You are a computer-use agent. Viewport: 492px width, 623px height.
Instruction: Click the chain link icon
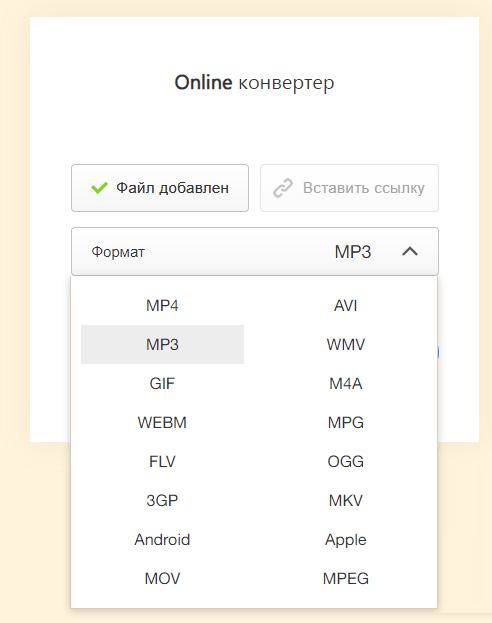[283, 188]
